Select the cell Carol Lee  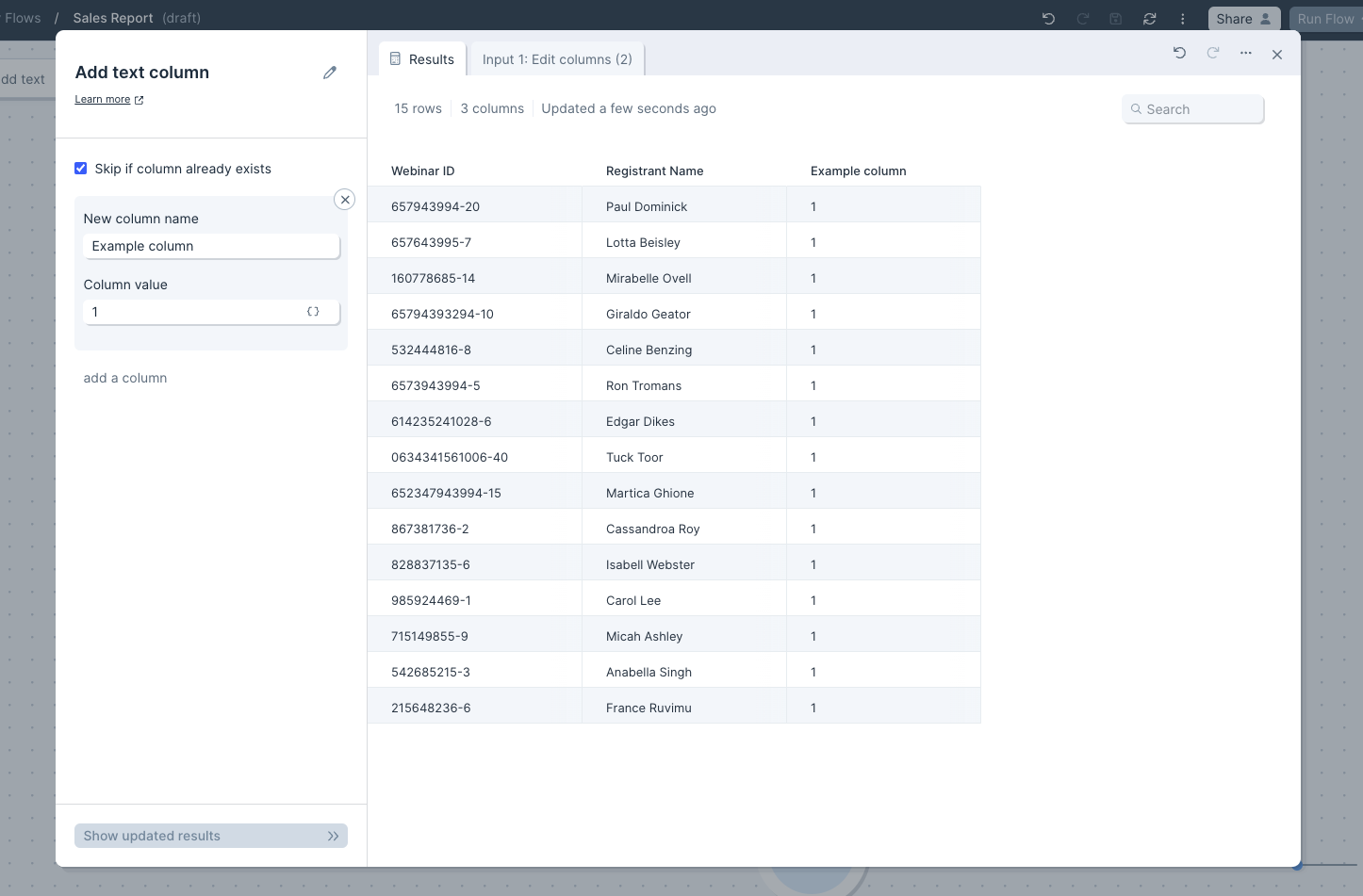[684, 600]
